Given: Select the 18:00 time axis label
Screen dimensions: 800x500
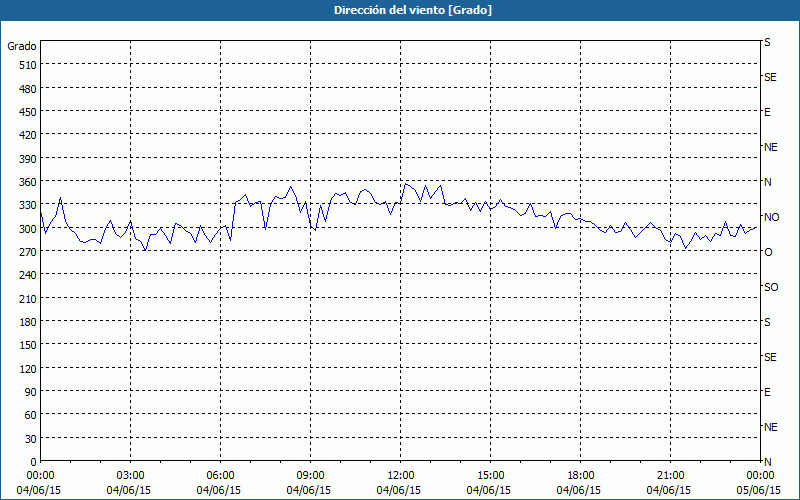Looking at the screenshot, I should [x=581, y=476].
